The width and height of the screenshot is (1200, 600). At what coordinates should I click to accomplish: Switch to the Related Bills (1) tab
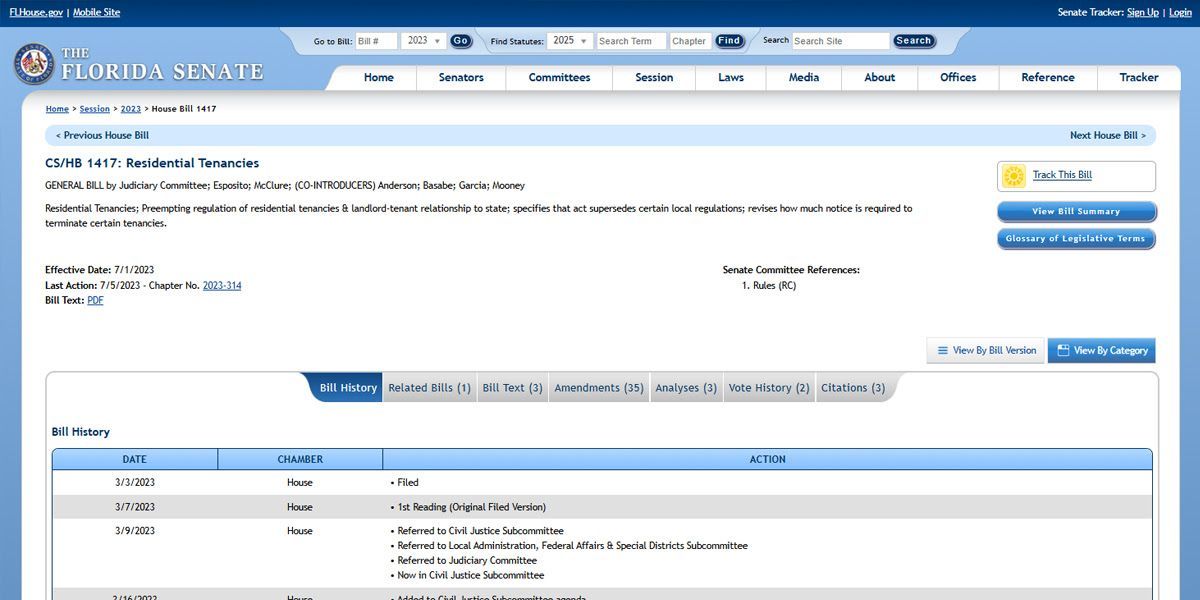point(429,388)
